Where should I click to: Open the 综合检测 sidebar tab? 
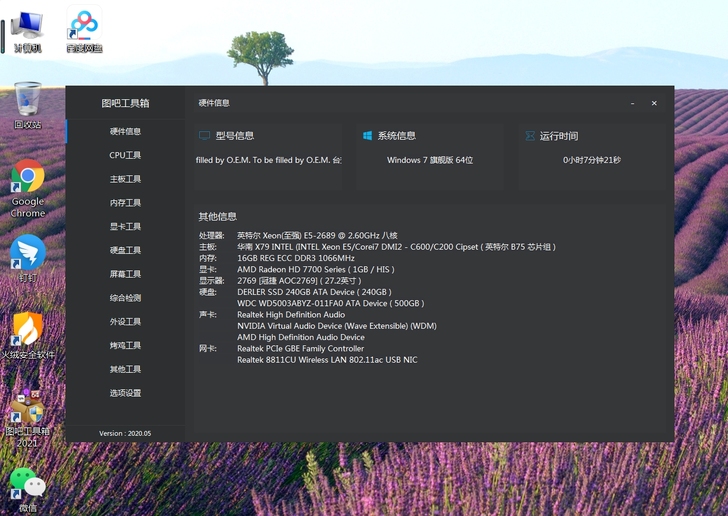pyautogui.click(x=125, y=298)
